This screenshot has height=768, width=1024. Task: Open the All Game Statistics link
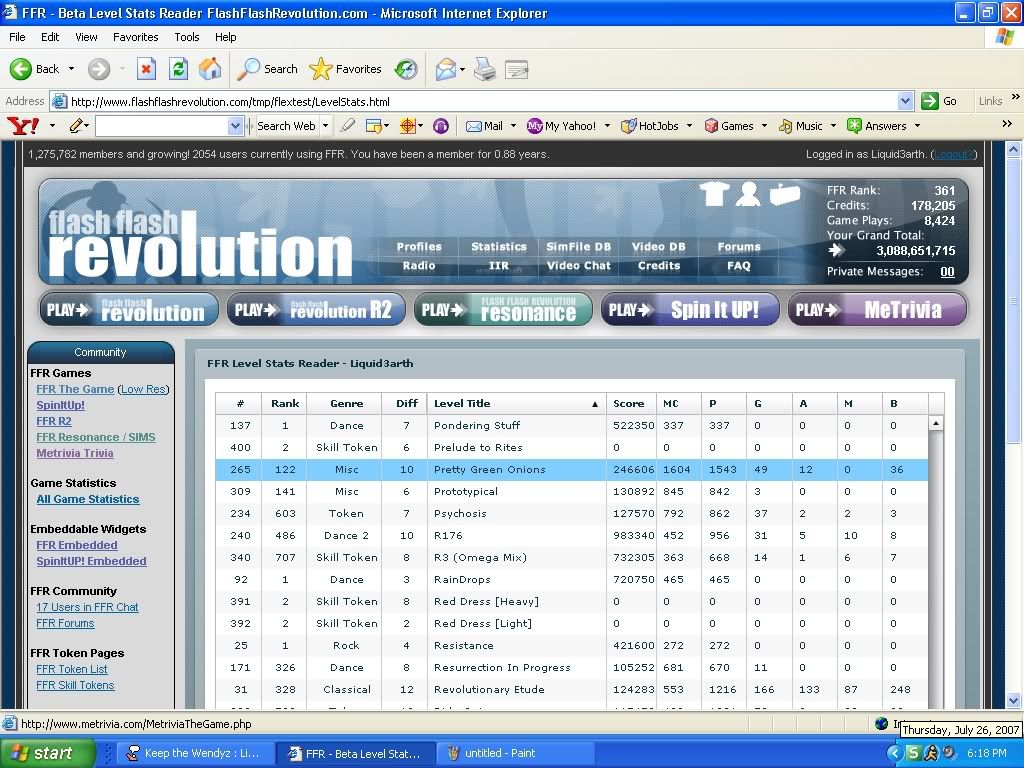pos(88,499)
